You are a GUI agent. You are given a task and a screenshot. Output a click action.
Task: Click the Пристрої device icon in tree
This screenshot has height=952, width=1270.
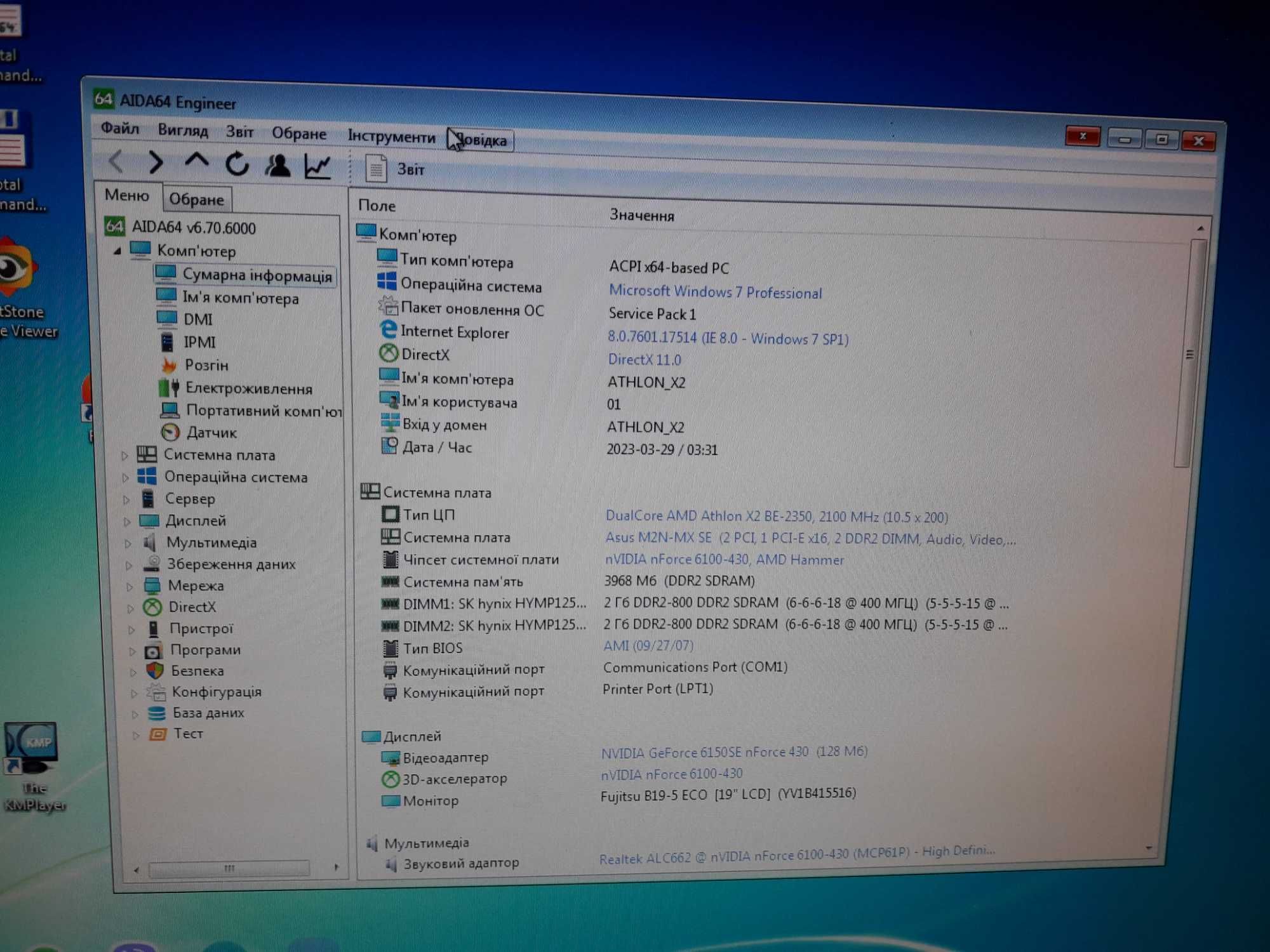tap(154, 629)
